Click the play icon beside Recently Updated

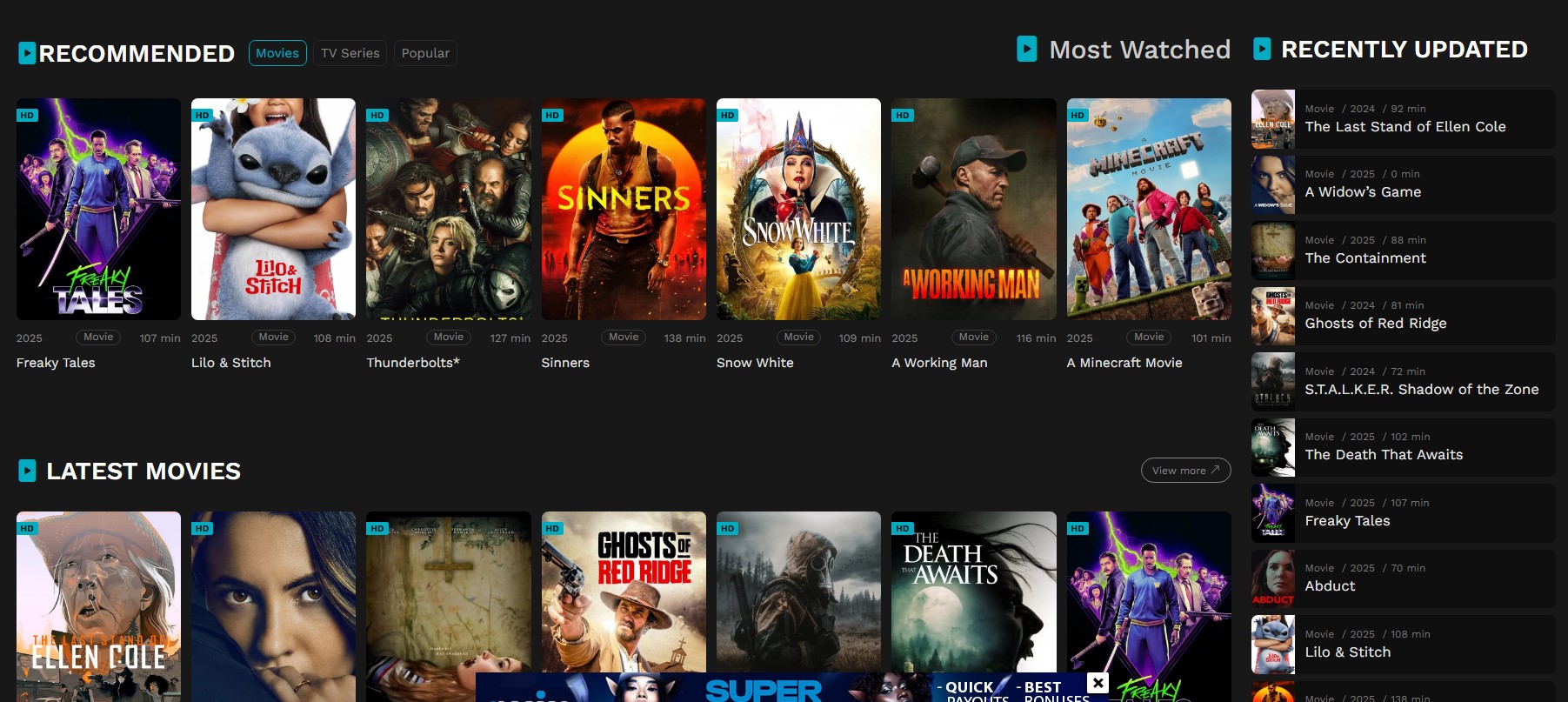(x=1262, y=49)
